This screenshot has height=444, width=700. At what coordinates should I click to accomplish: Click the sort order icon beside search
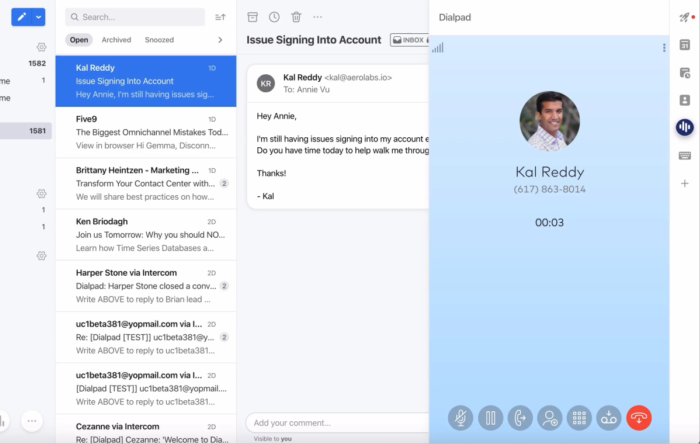pyautogui.click(x=220, y=17)
